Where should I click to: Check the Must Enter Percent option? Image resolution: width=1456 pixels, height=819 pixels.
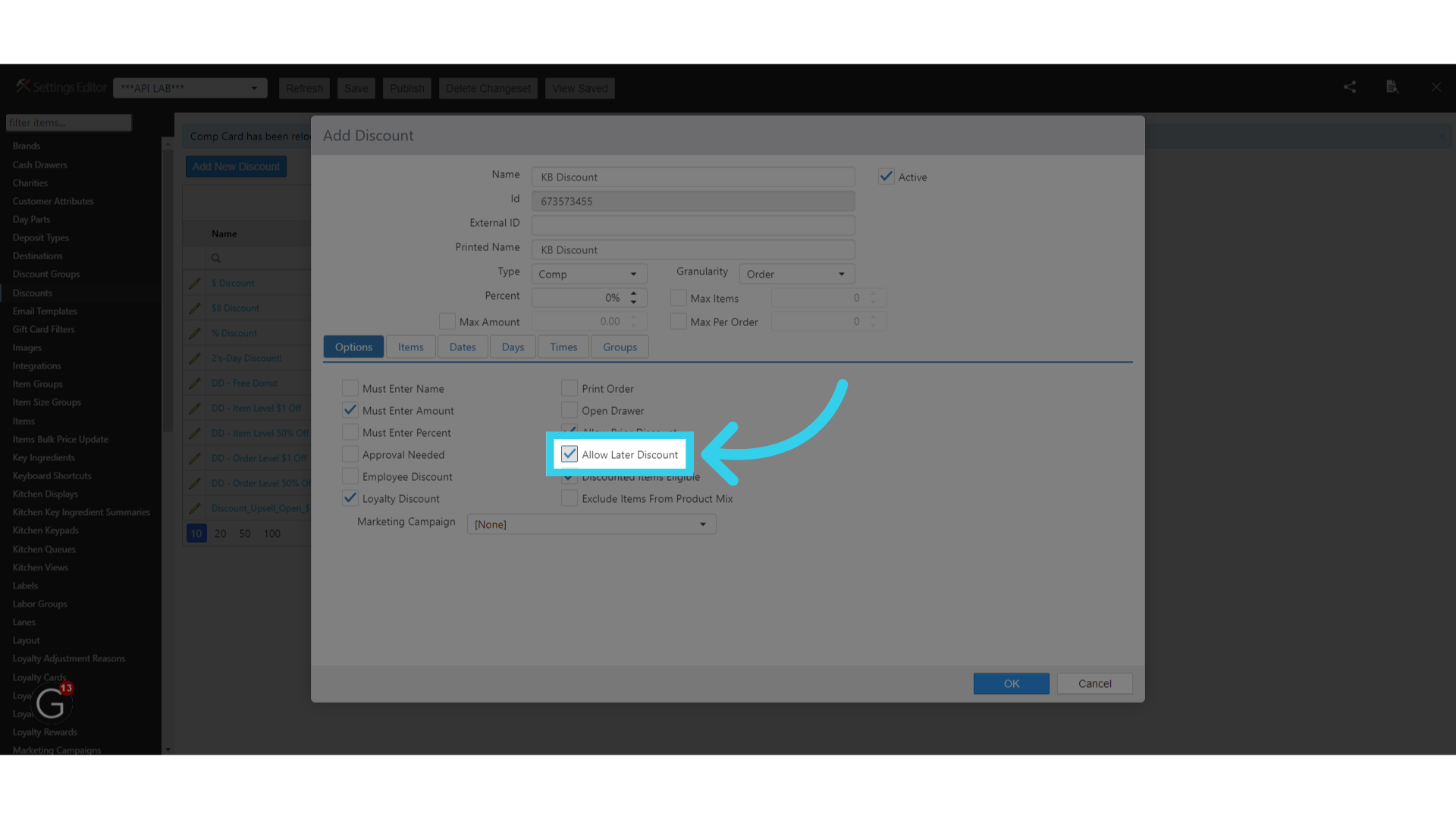click(350, 432)
